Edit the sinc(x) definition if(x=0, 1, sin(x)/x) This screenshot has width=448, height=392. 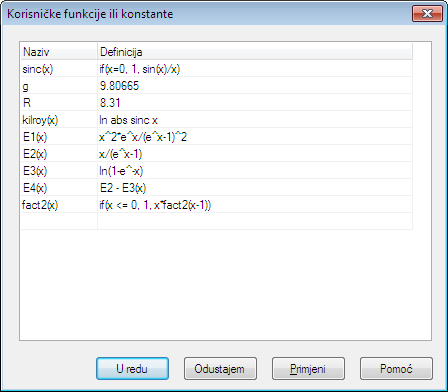coord(255,69)
